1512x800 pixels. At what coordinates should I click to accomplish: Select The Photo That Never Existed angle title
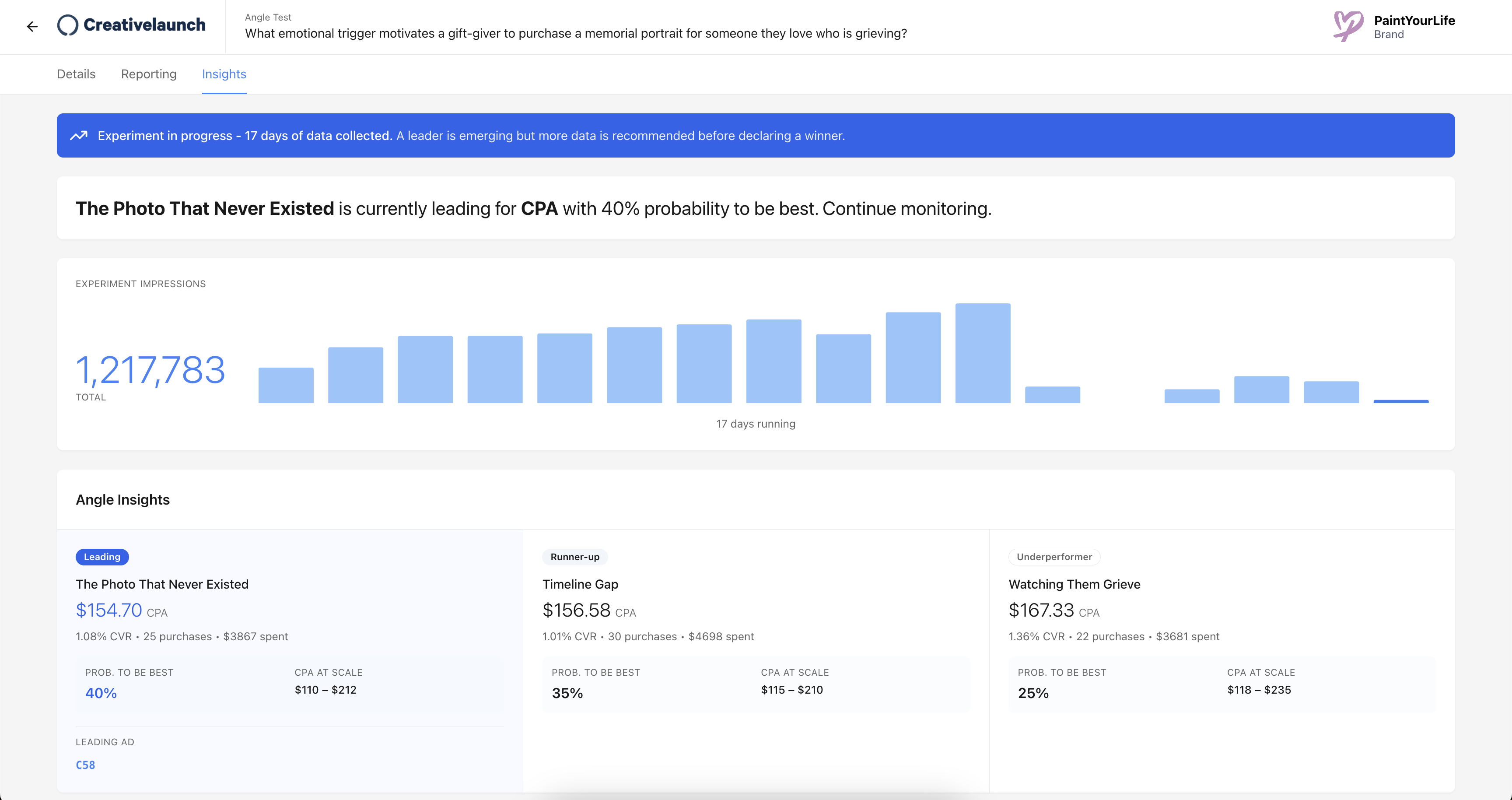[162, 584]
